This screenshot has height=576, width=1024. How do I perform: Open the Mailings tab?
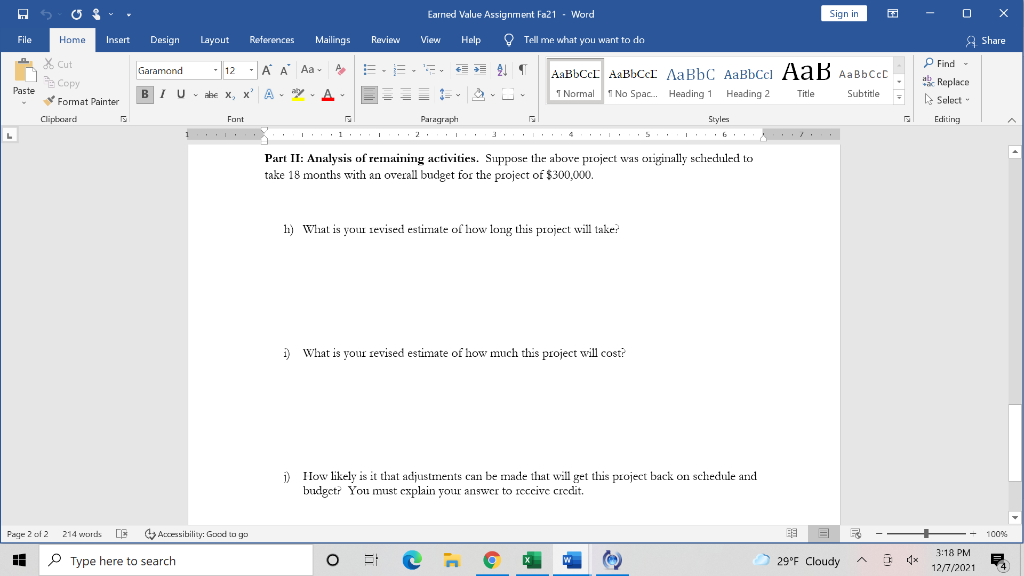pyautogui.click(x=332, y=40)
